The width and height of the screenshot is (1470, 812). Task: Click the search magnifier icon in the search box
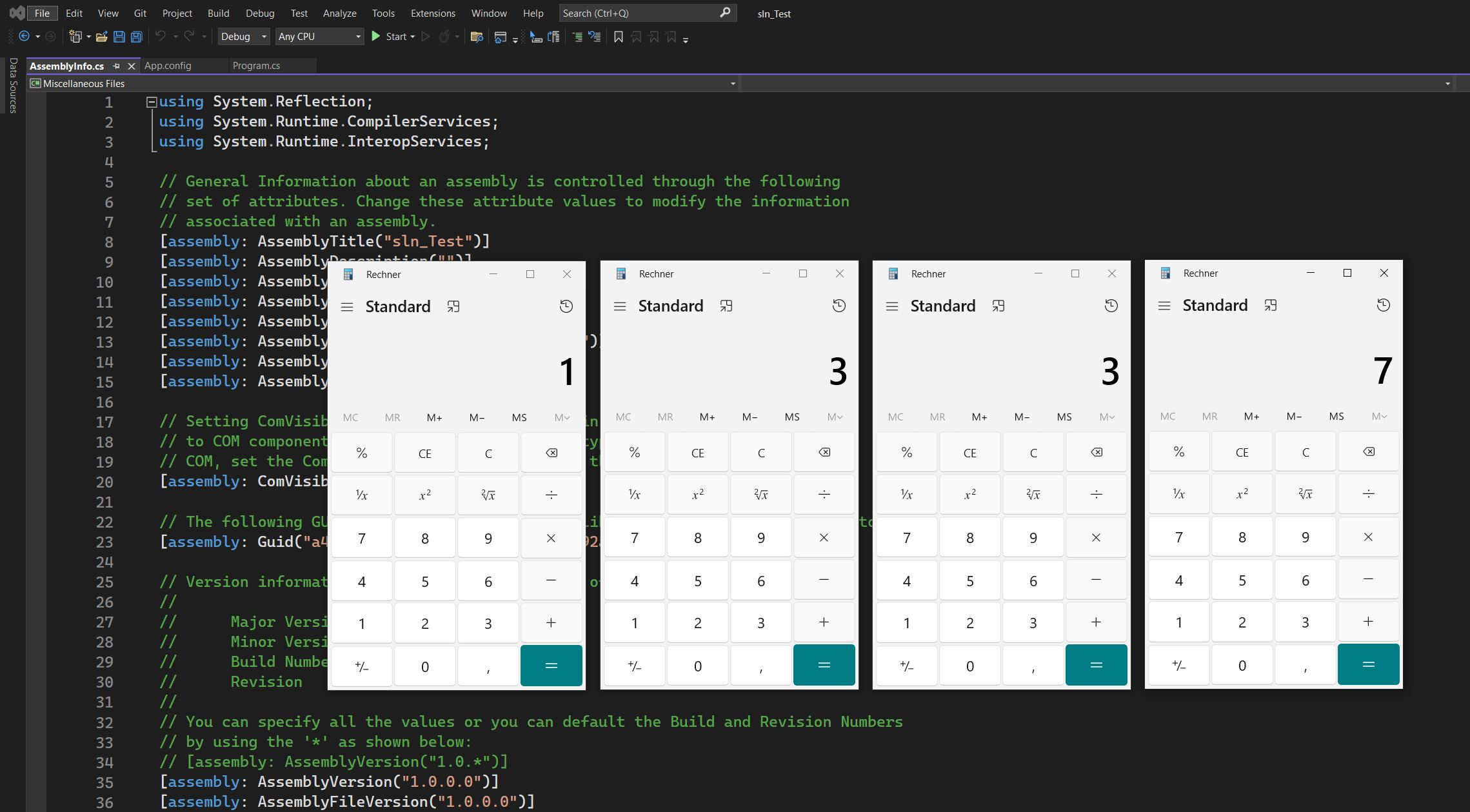(x=725, y=12)
